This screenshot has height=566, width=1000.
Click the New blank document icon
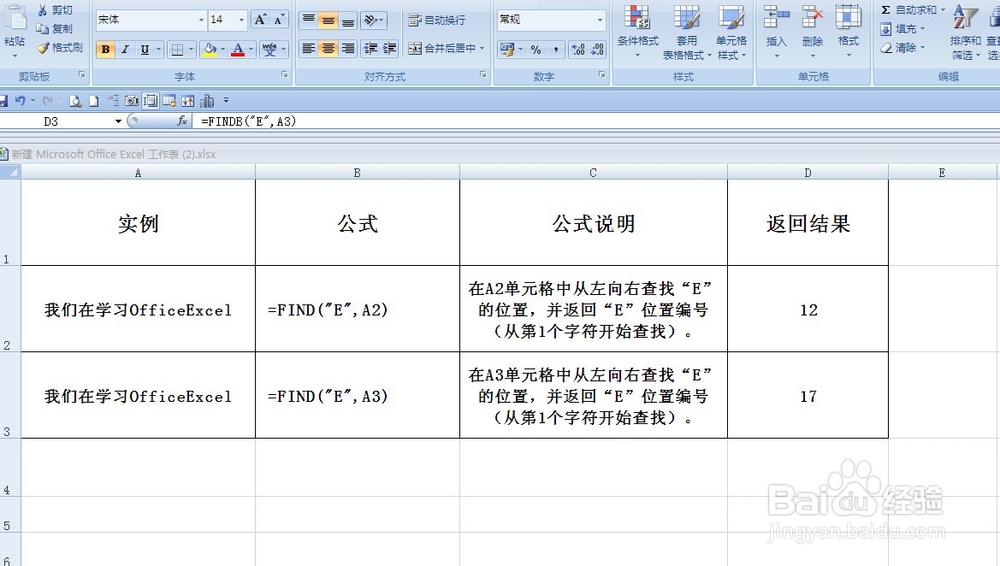94,101
